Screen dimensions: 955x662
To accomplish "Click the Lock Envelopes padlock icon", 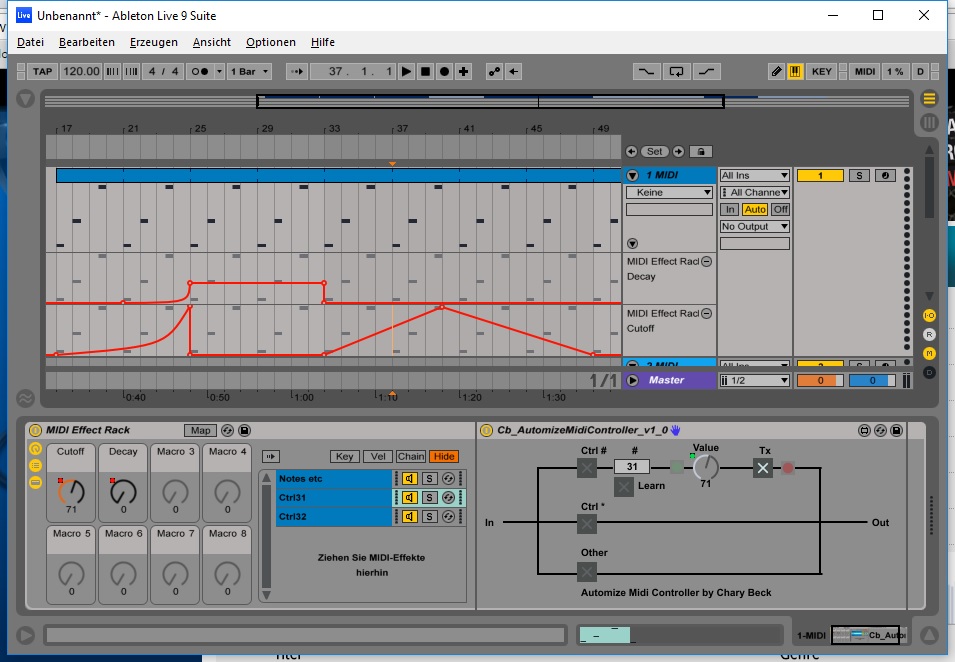I will [x=701, y=152].
